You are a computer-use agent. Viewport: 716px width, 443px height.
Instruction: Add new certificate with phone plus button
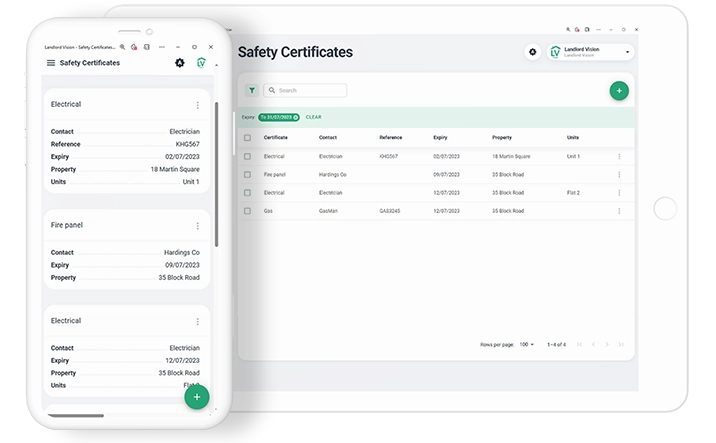197,397
